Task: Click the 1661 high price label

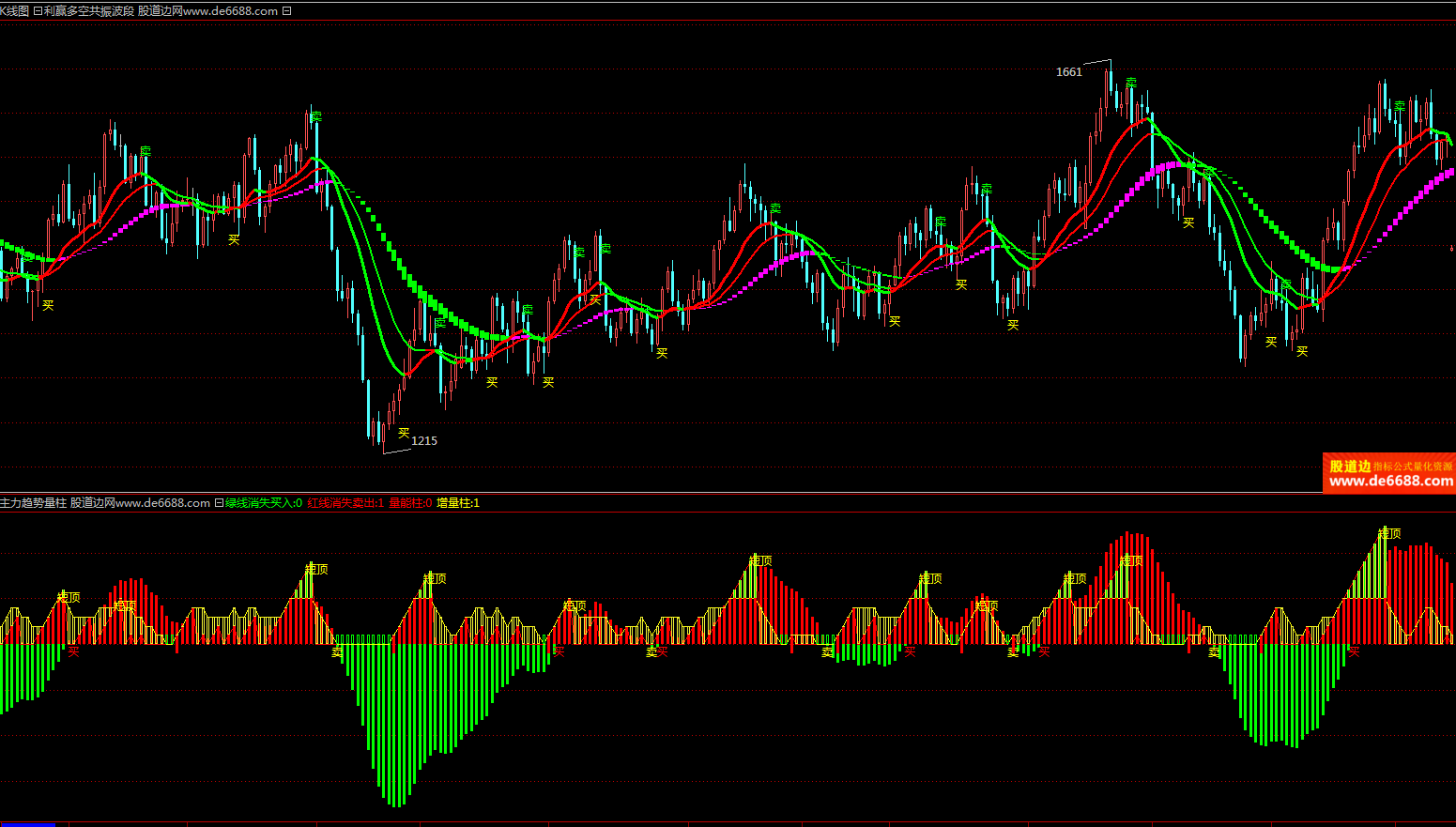Action: (1068, 72)
